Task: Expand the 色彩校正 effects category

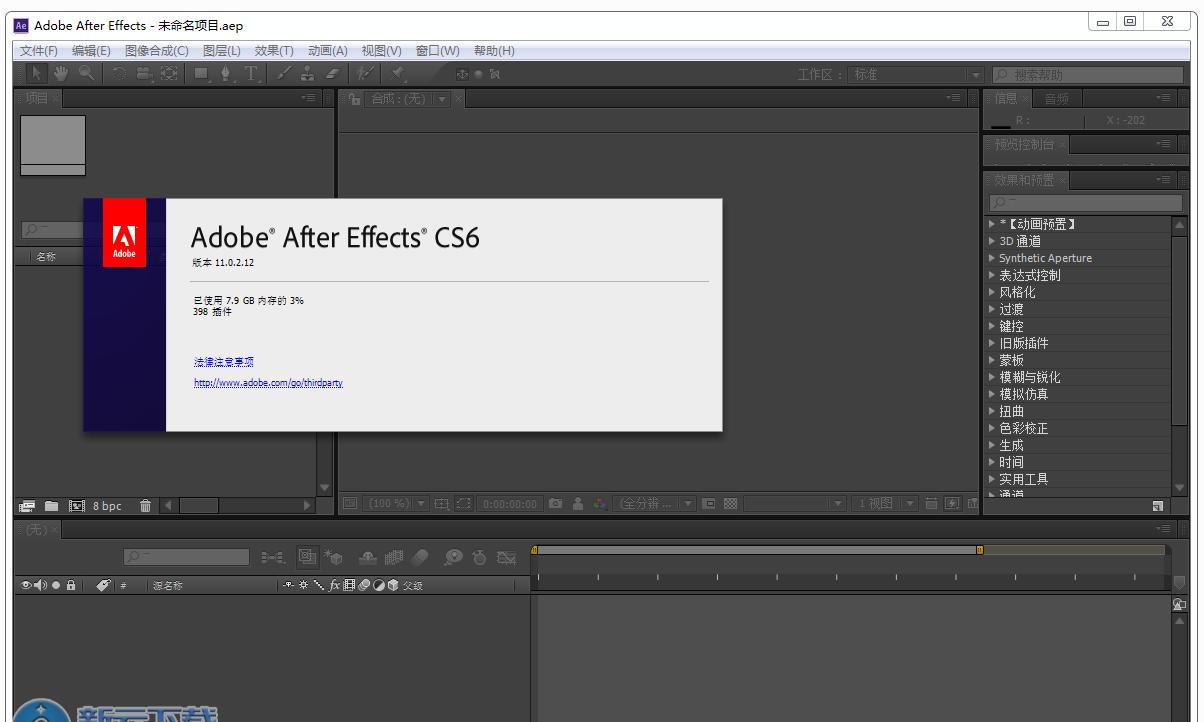Action: pyautogui.click(x=992, y=428)
